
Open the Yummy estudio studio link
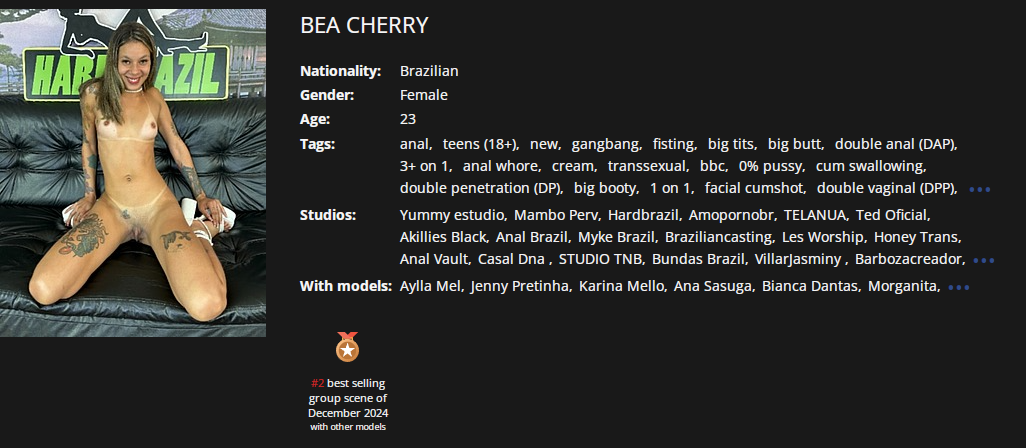(x=452, y=215)
